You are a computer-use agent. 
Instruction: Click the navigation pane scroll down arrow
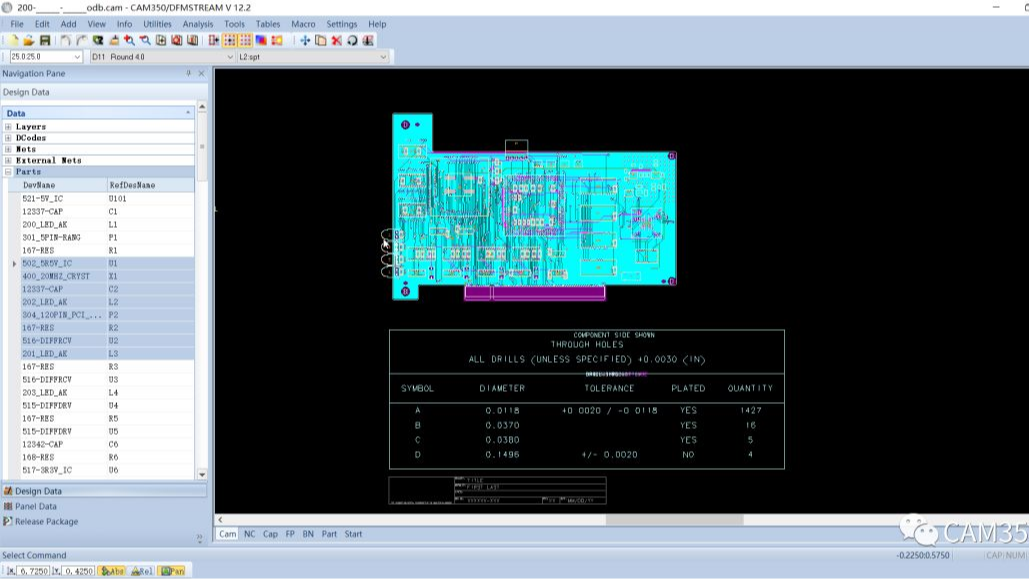point(202,474)
